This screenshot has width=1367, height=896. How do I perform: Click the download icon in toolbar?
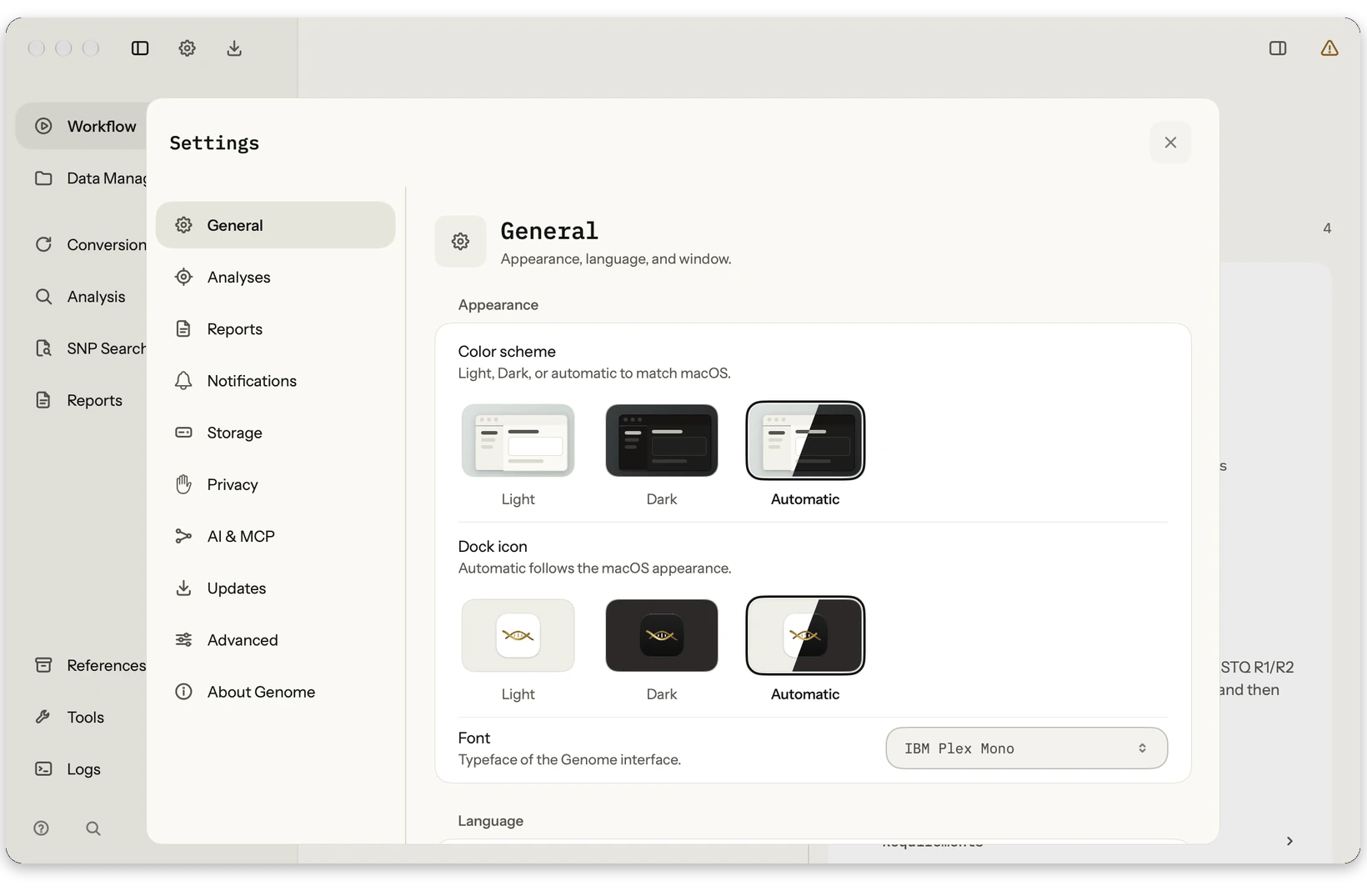click(x=234, y=48)
